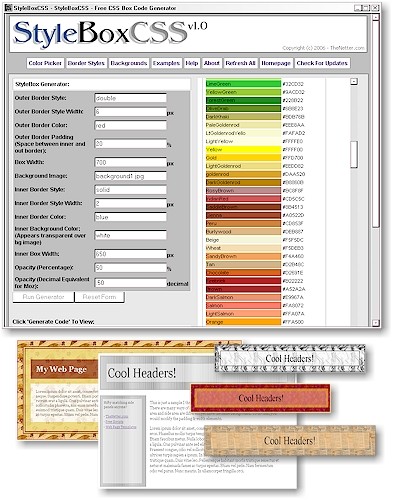Click the Opacity Decimal Equivalent field
This screenshot has width=393, height=500.
130,283
